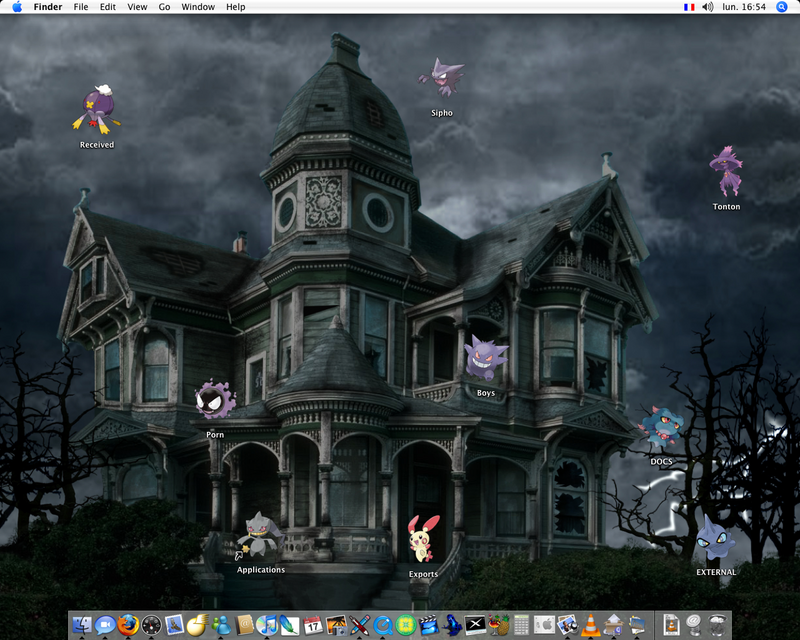Launch Firefox from the Dock
The width and height of the screenshot is (800, 640).
click(128, 625)
